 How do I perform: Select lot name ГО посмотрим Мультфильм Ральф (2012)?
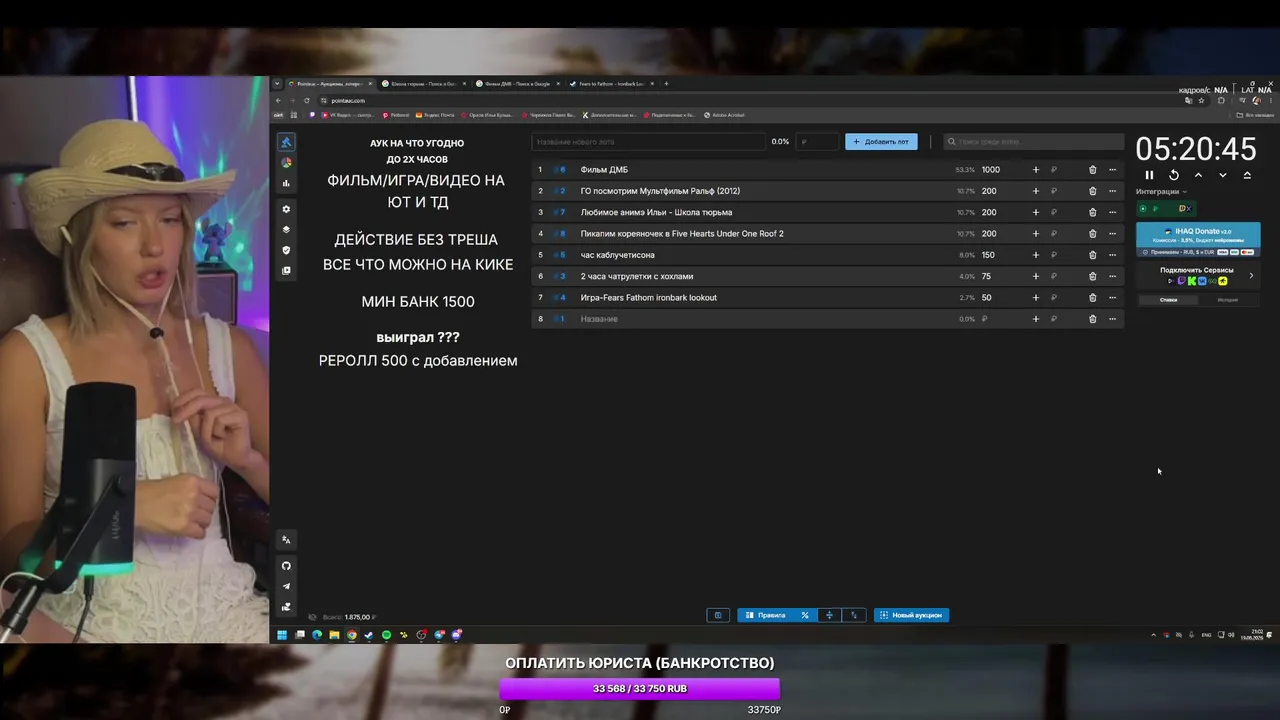(660, 191)
